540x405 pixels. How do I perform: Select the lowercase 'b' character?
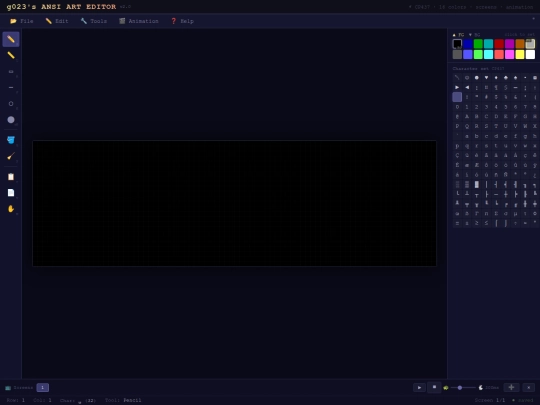[477, 136]
